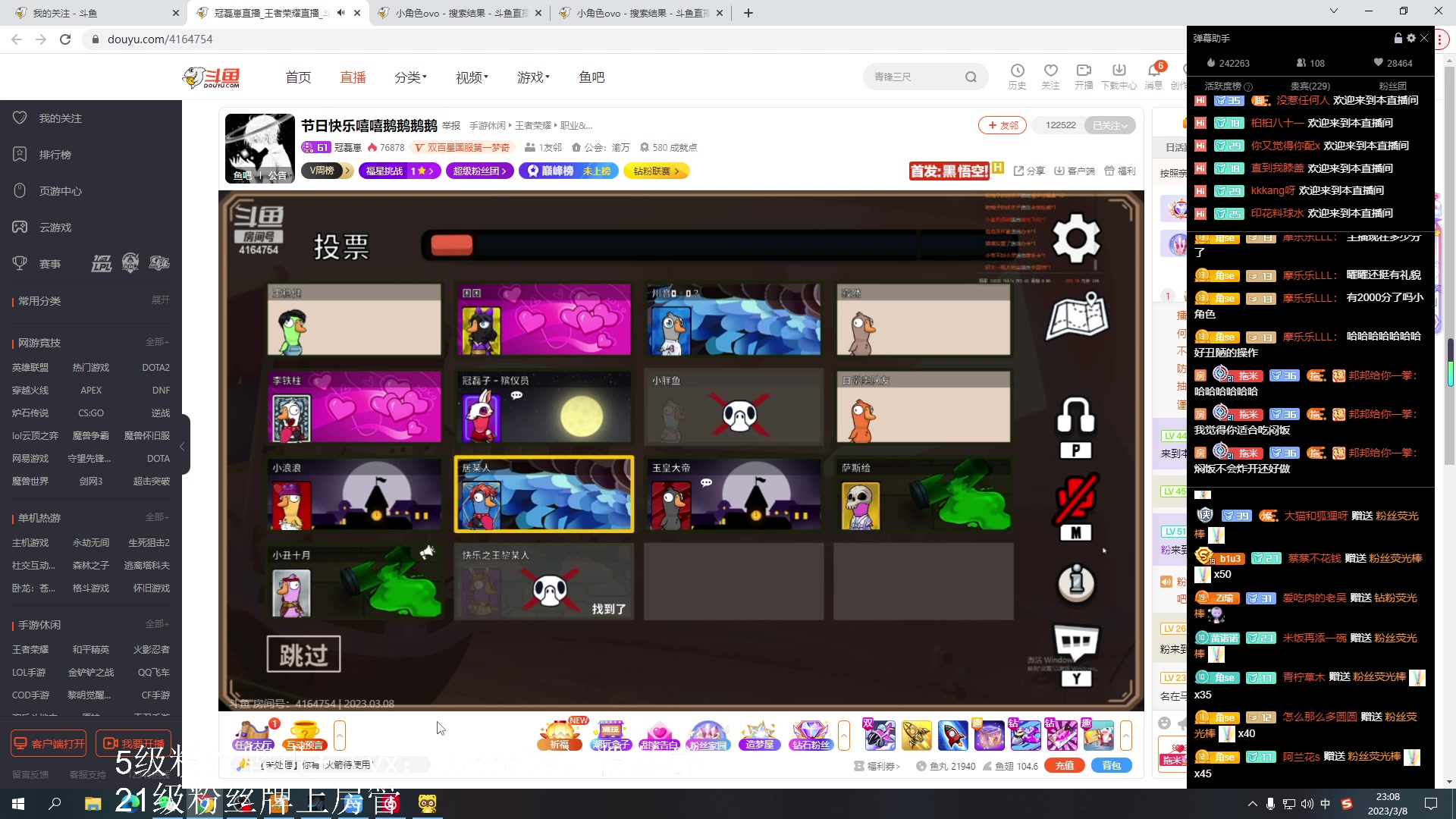1456x819 pixels.
Task: Click the 开播 start streaming camera icon
Action: coord(1084,76)
